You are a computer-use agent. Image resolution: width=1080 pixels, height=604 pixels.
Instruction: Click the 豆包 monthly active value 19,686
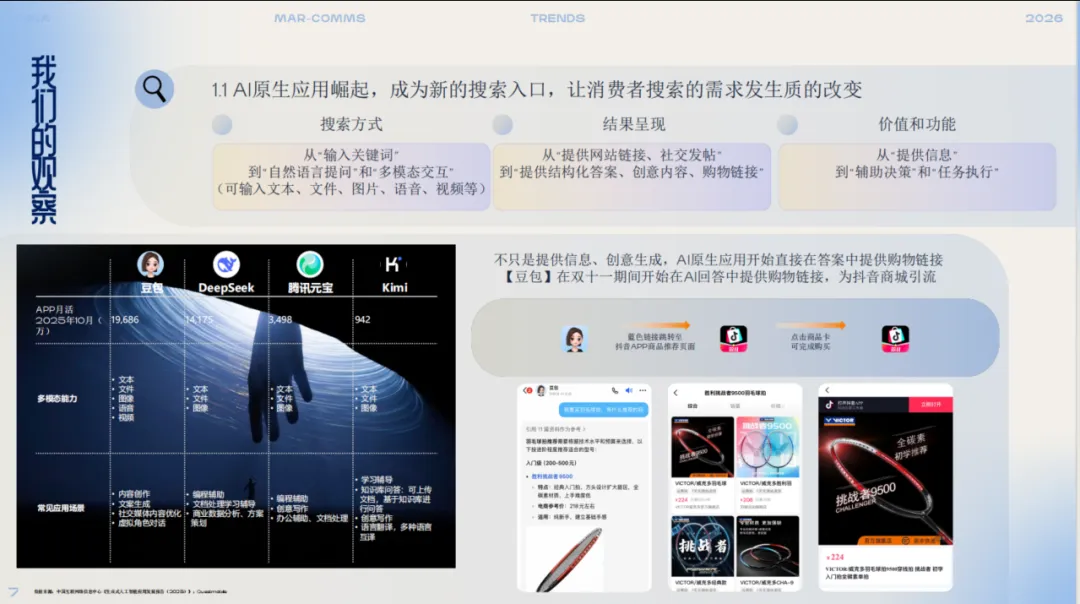click(x=125, y=320)
